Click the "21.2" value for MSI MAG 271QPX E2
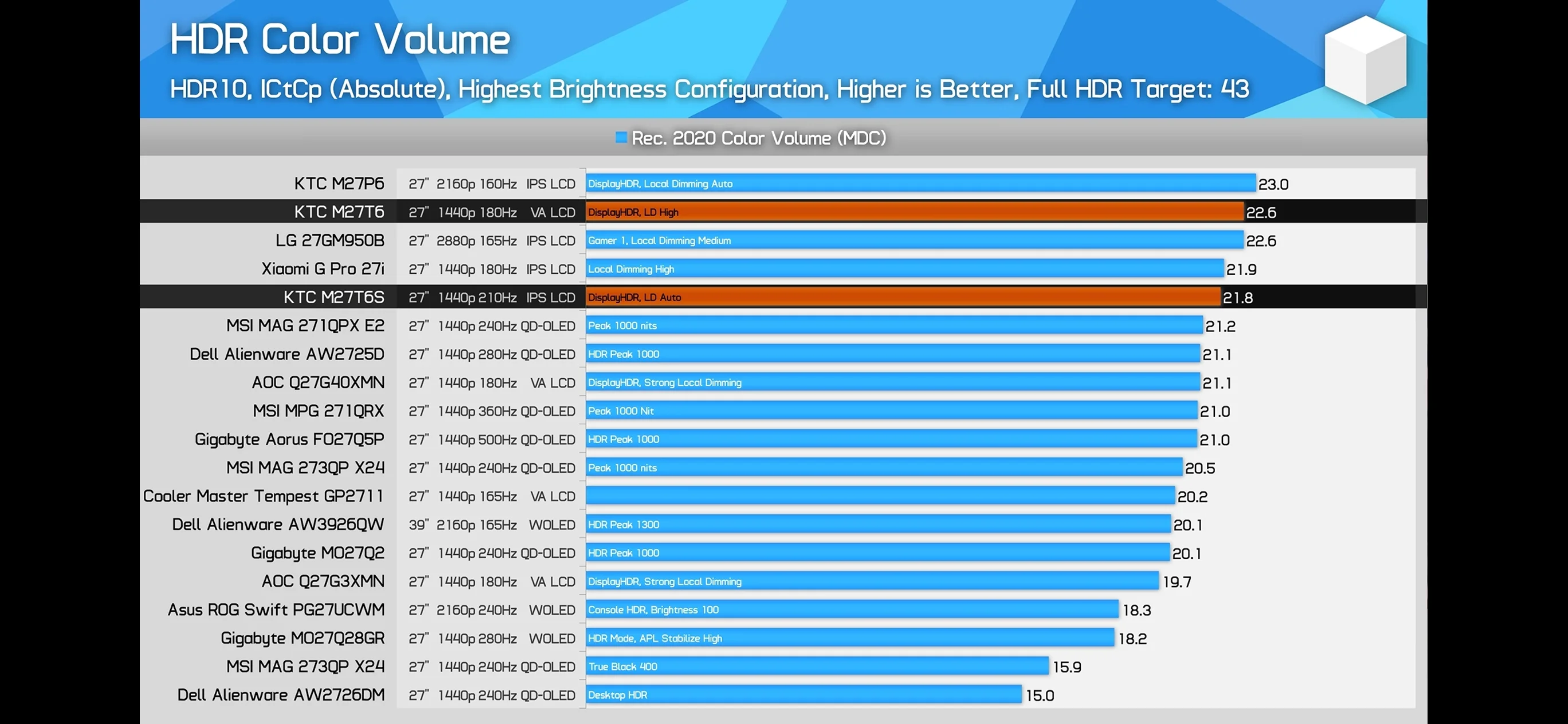 click(x=1221, y=326)
